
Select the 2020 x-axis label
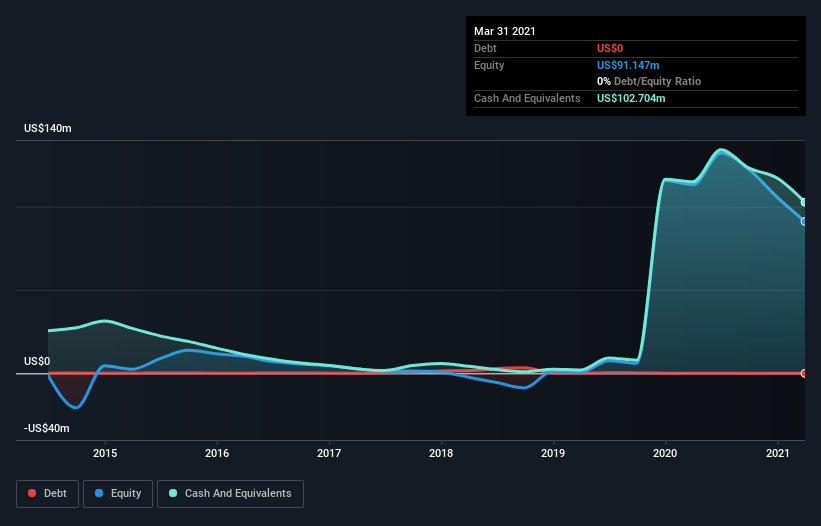pos(665,453)
